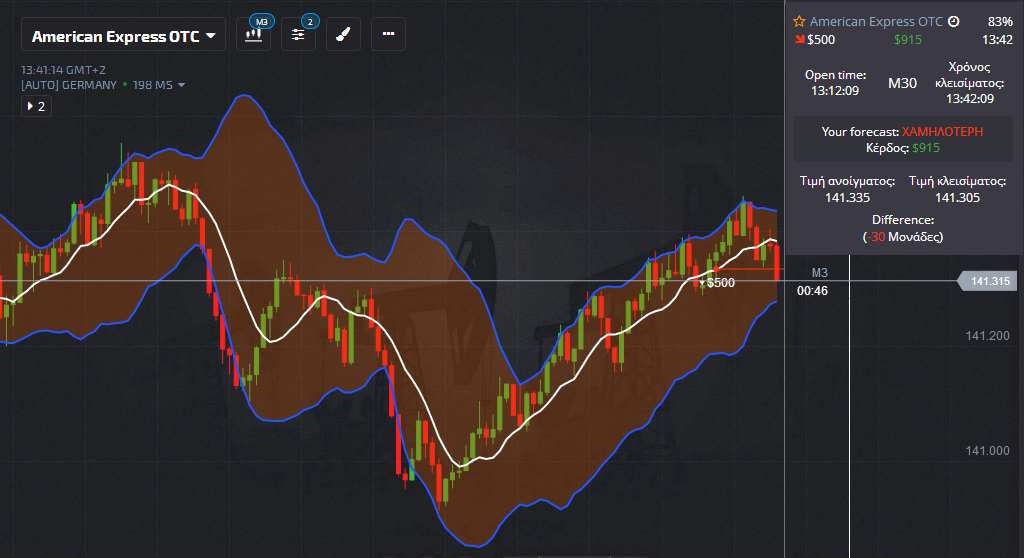
Task: Open chart type and M3 timeframe settings
Action: coord(253,34)
